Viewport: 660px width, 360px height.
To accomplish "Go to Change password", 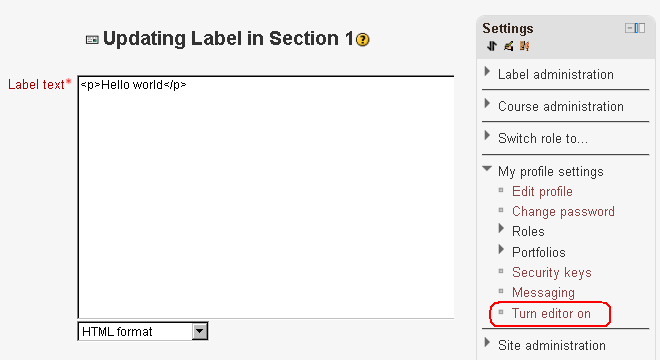I will pos(563,211).
